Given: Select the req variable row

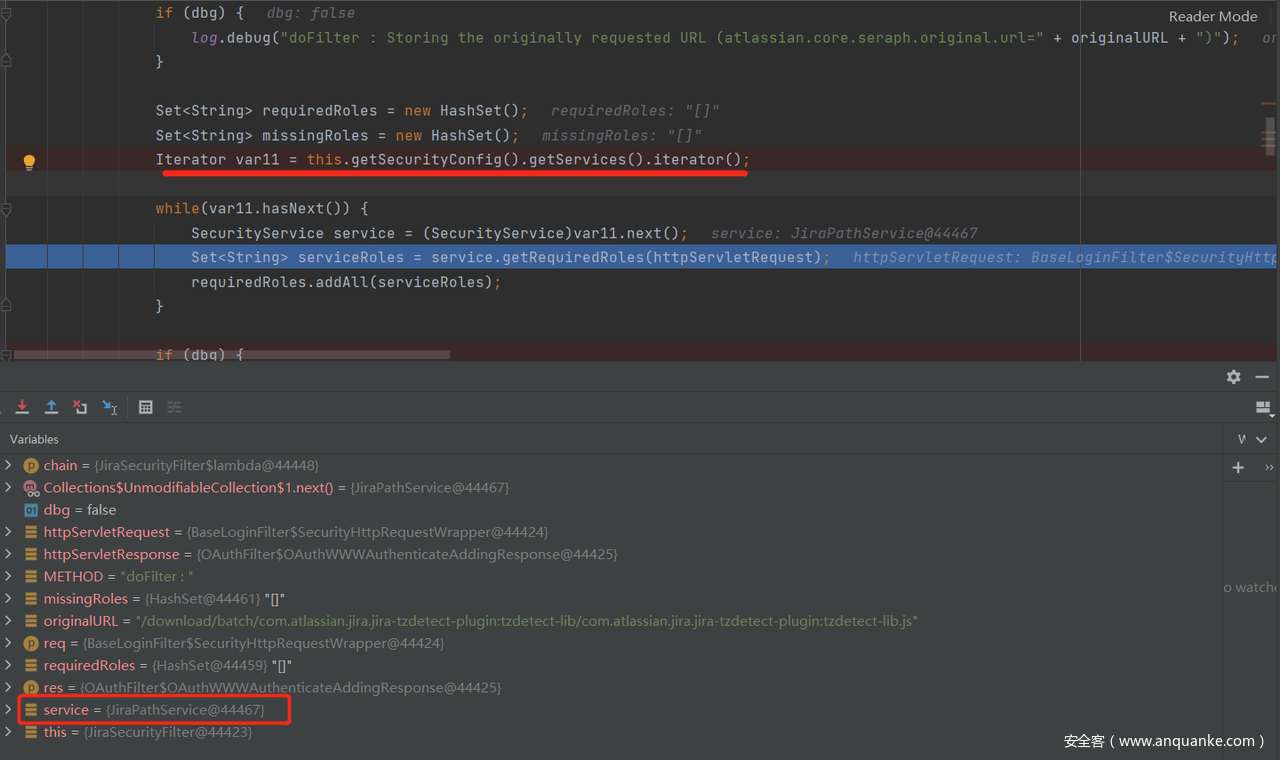Looking at the screenshot, I should pos(610,643).
